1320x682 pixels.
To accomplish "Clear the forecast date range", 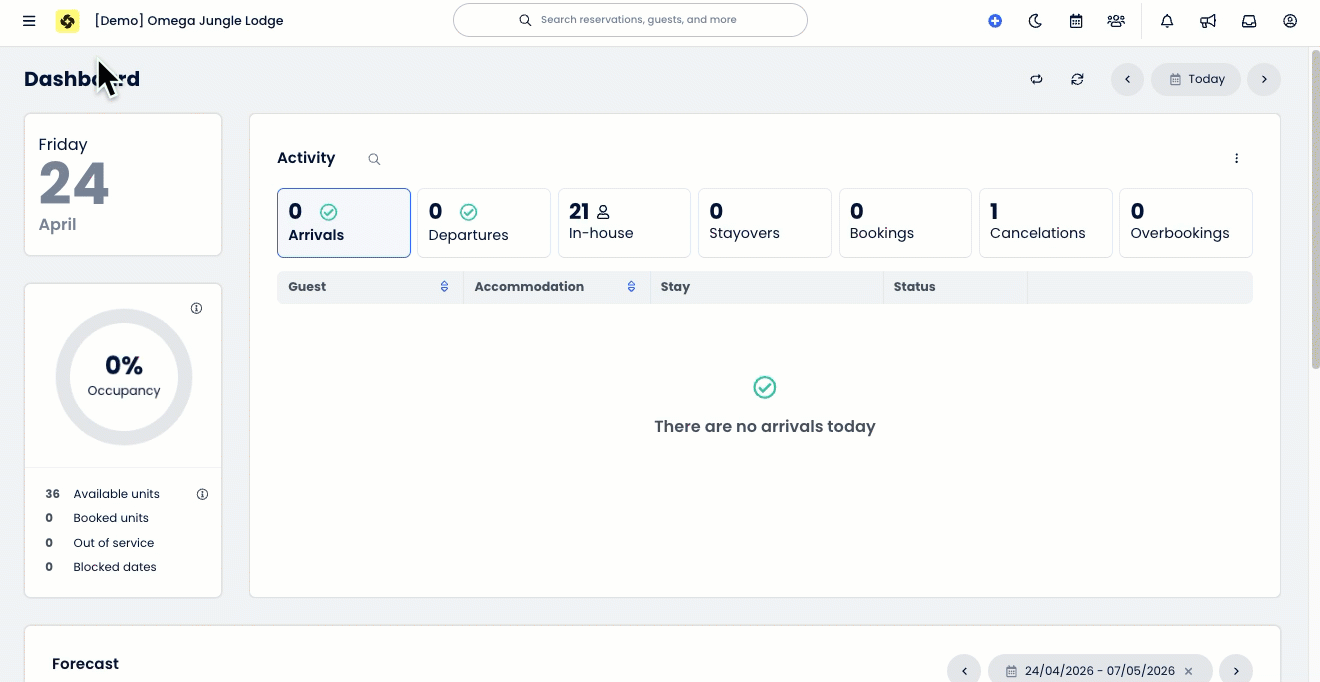I will [x=1188, y=671].
